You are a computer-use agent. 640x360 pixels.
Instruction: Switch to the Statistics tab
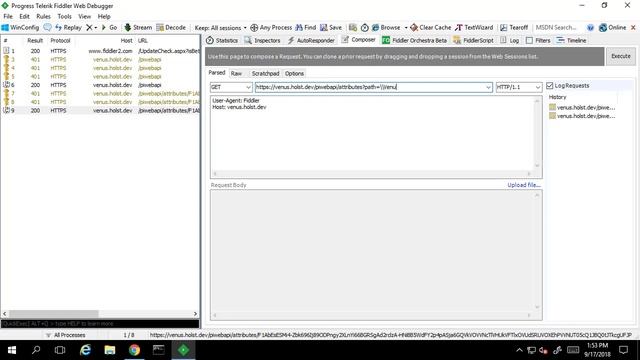click(x=222, y=40)
